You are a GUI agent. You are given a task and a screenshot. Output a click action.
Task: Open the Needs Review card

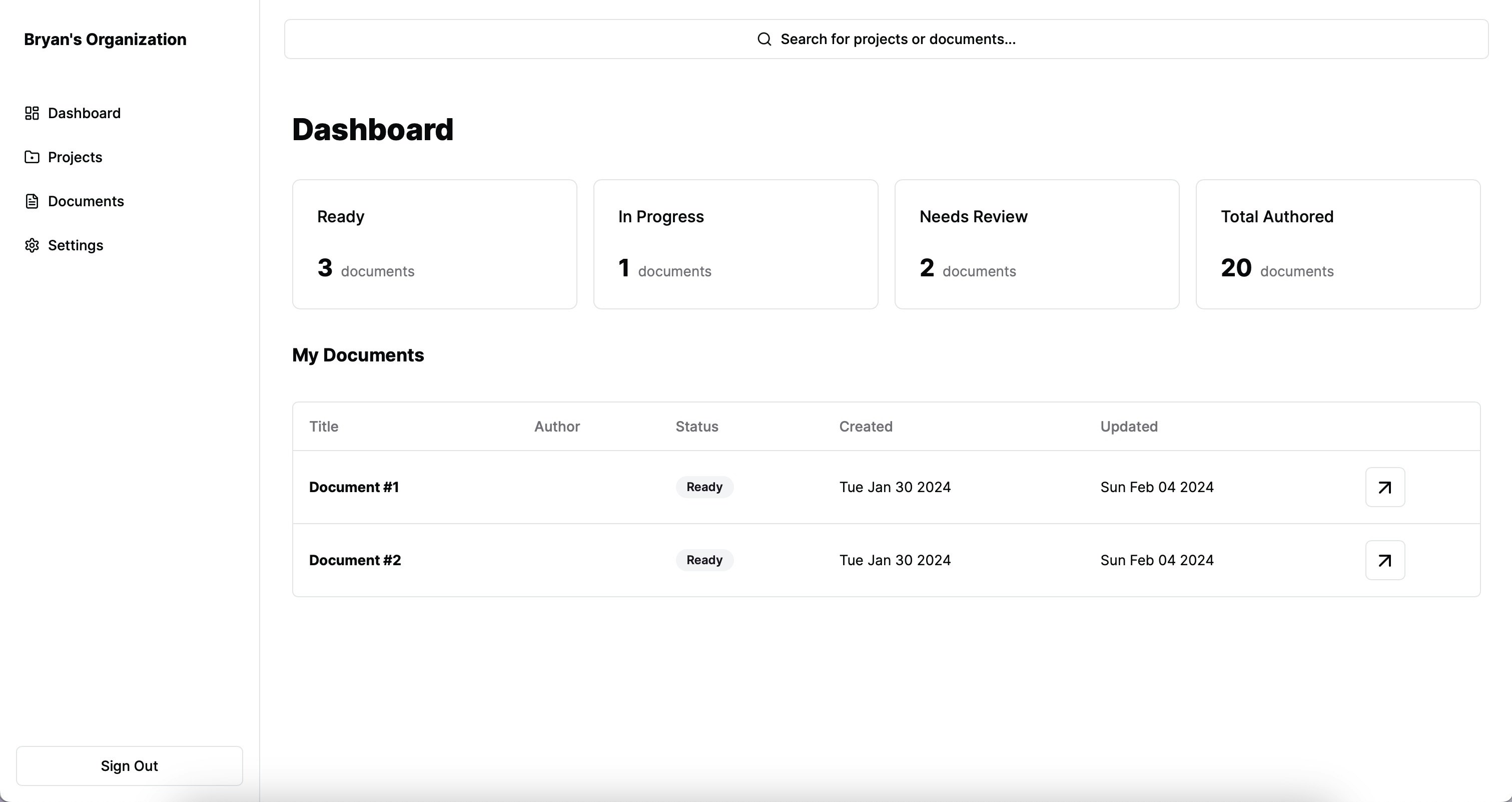(1037, 244)
